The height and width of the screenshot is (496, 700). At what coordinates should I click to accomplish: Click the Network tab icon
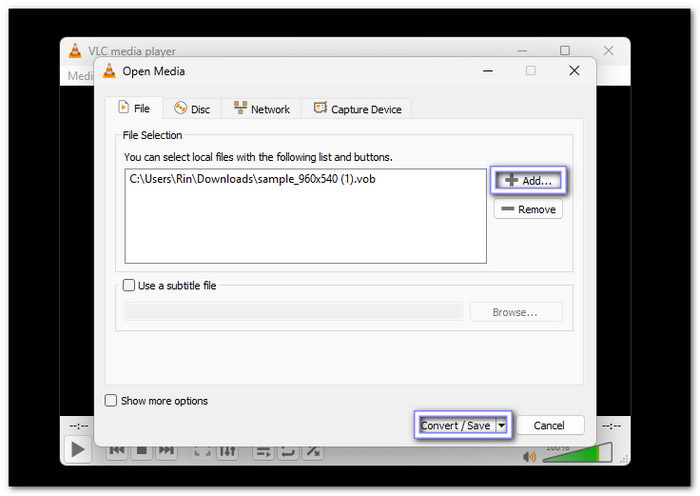pos(240,108)
